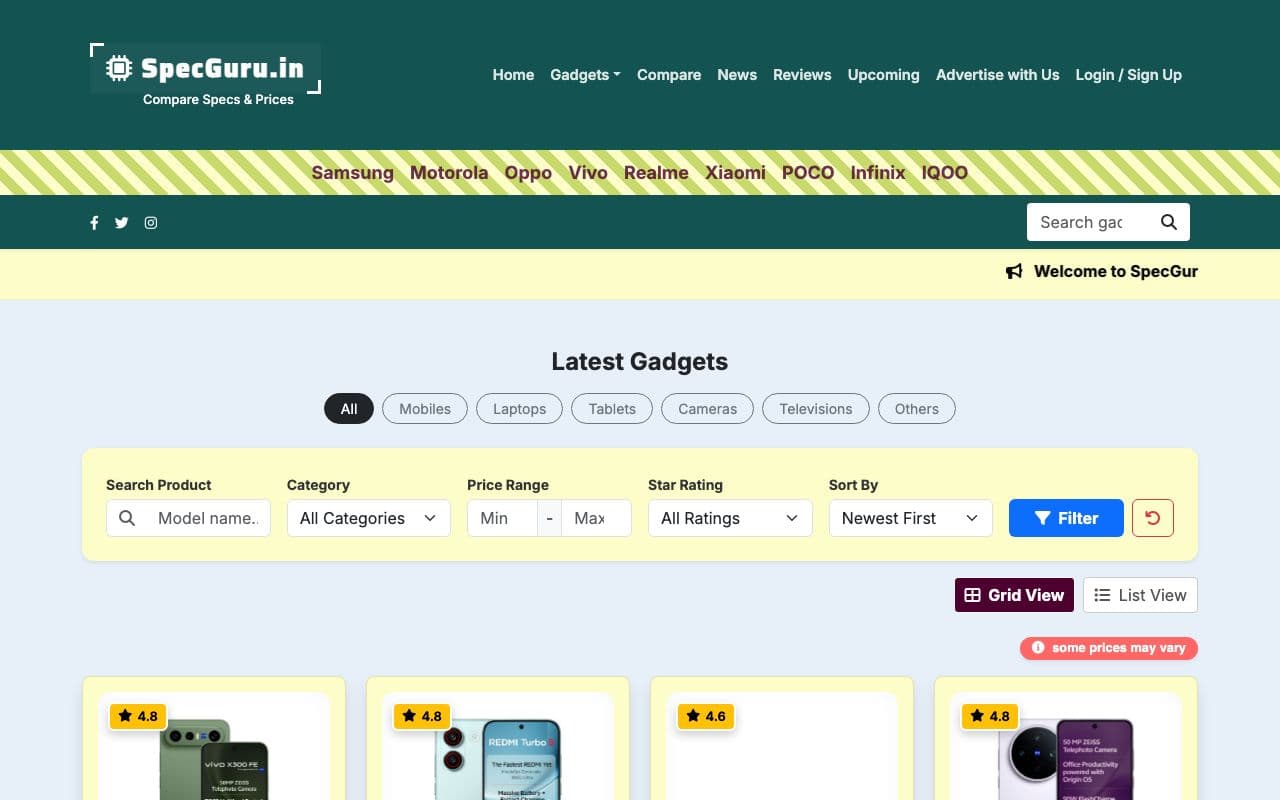Click the Welcome to SpecGuru announcement text
Viewport: 1280px width, 800px height.
[x=1116, y=272]
